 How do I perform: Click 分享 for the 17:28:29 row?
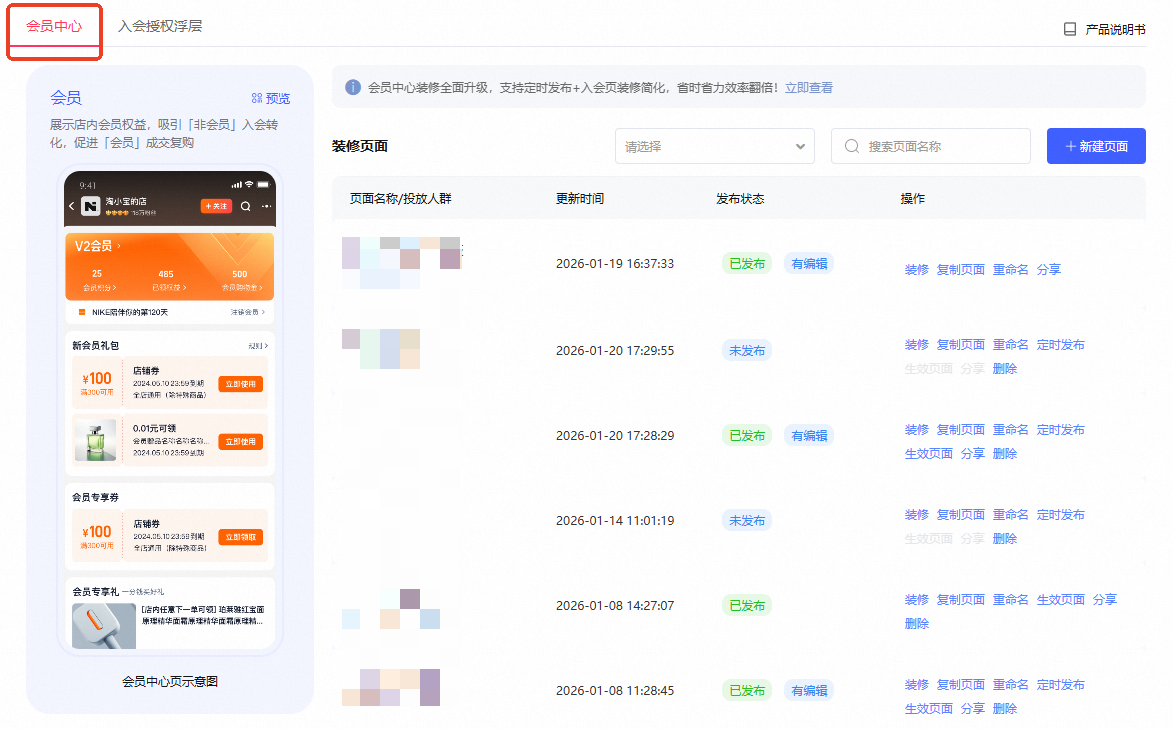coord(972,454)
